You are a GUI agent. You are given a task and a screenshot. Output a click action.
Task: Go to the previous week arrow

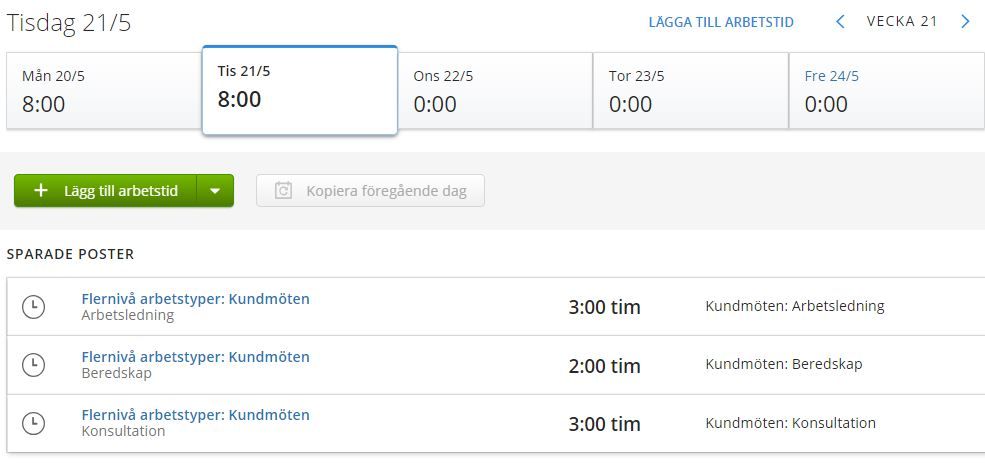point(840,22)
